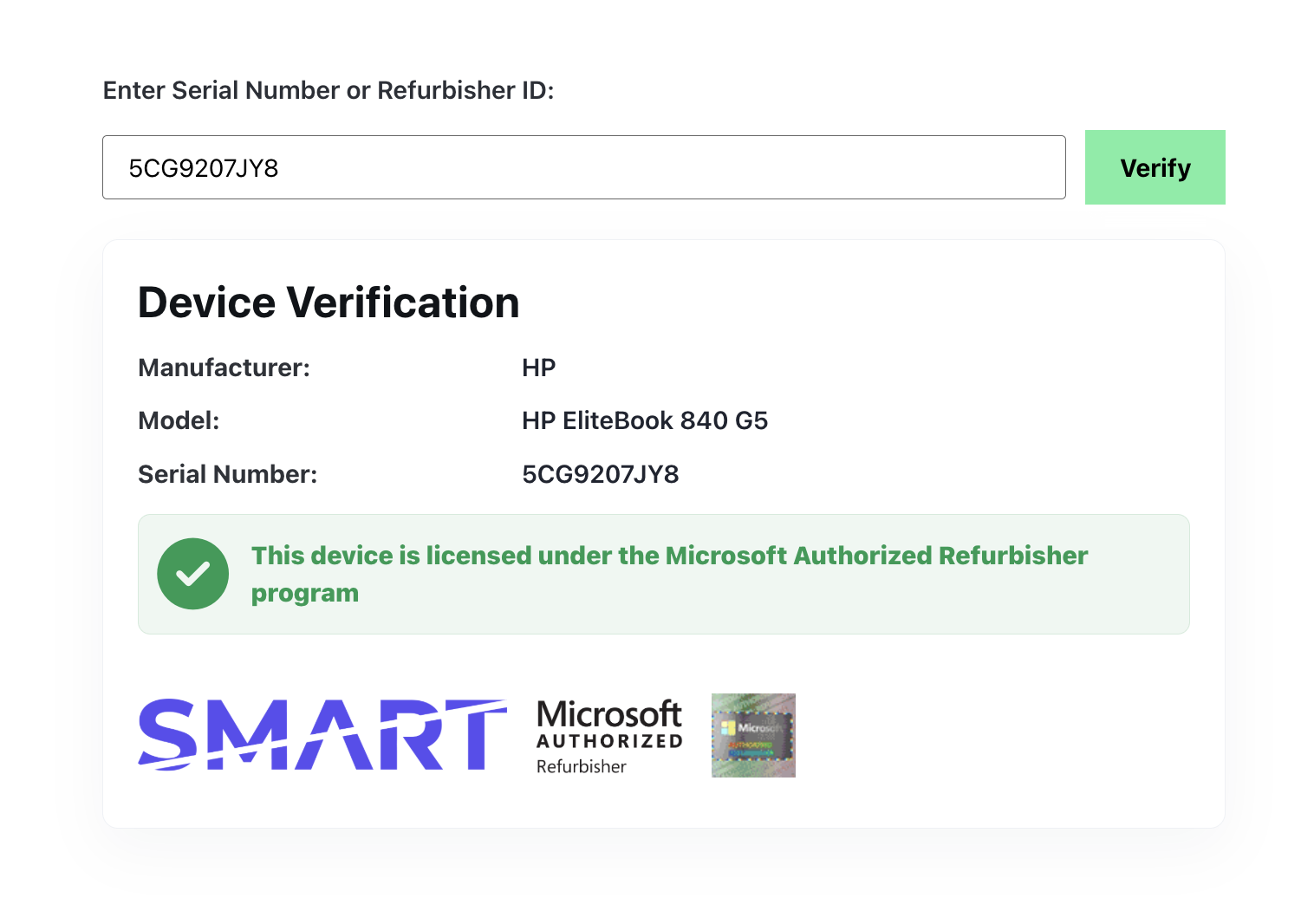
Task: Click the HP manufacturer value
Action: tap(539, 367)
